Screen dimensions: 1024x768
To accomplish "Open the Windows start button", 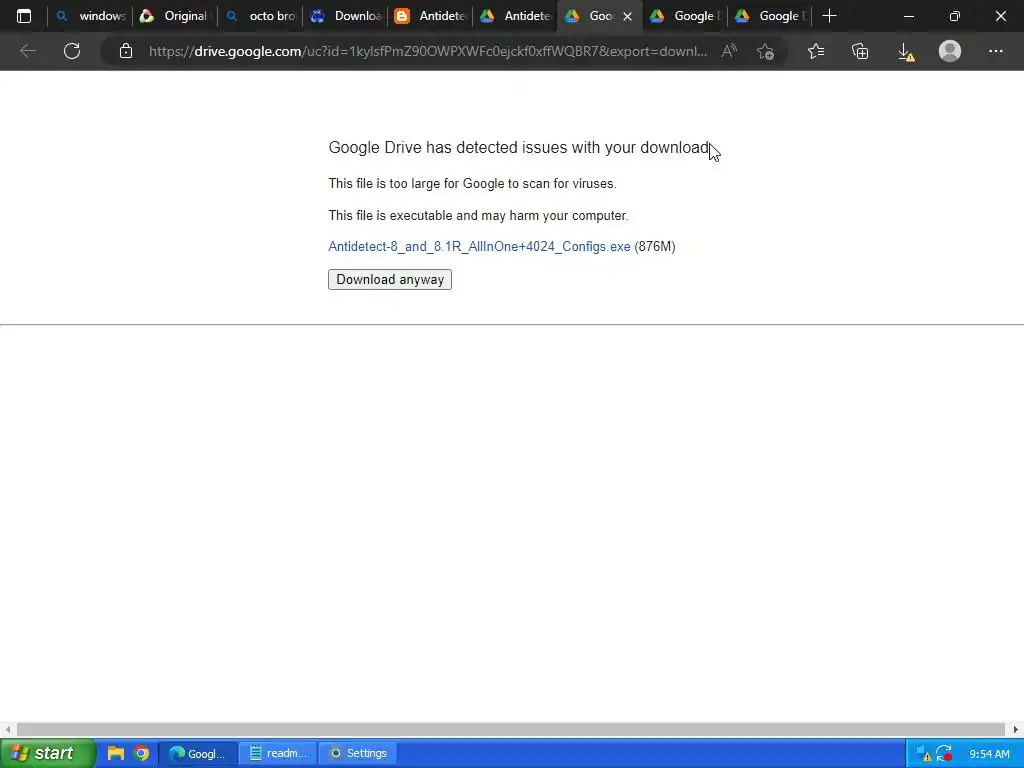I will [x=47, y=753].
